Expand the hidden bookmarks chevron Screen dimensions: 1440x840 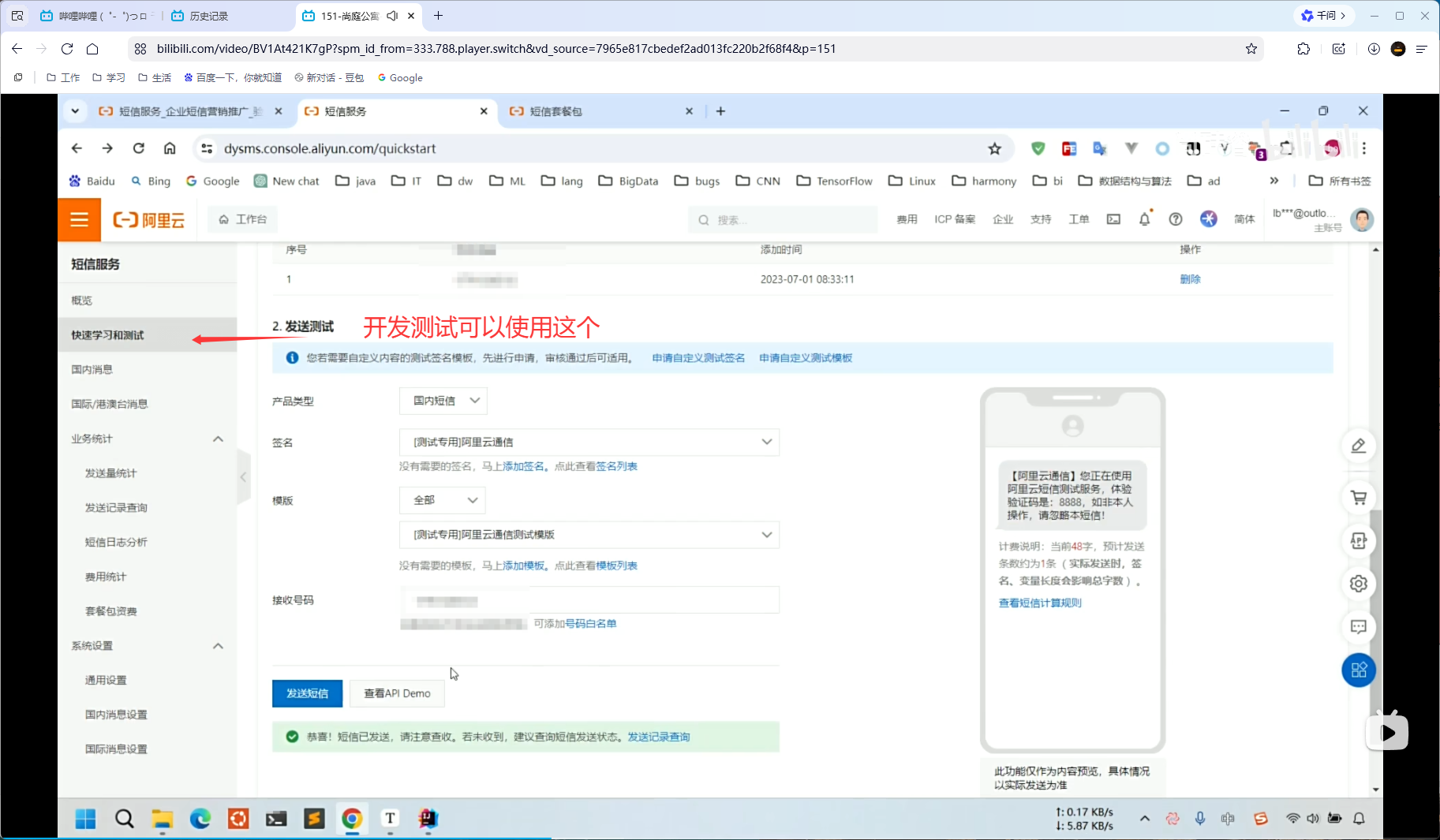tap(1274, 181)
